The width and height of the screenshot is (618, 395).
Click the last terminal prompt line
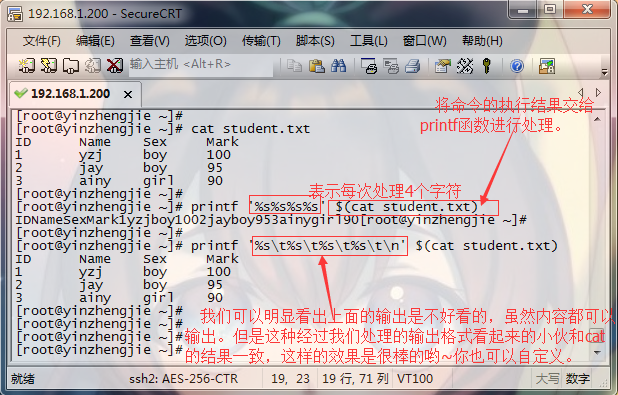click(x=99, y=350)
